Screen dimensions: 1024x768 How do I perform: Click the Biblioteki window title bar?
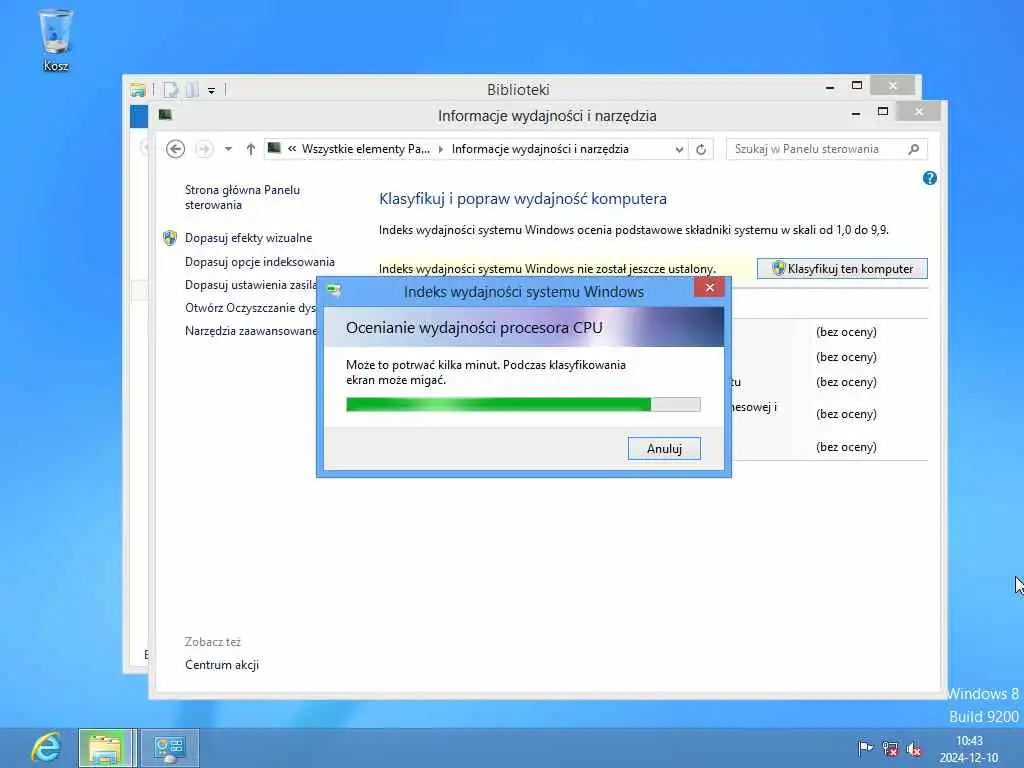(x=518, y=89)
